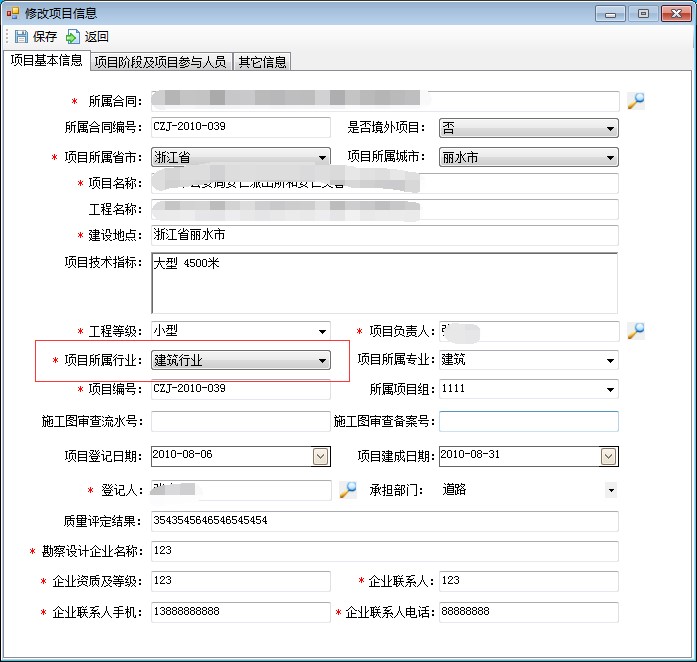Click magnifier icon next to 项目负责人
The width and height of the screenshot is (697, 662).
tap(636, 331)
